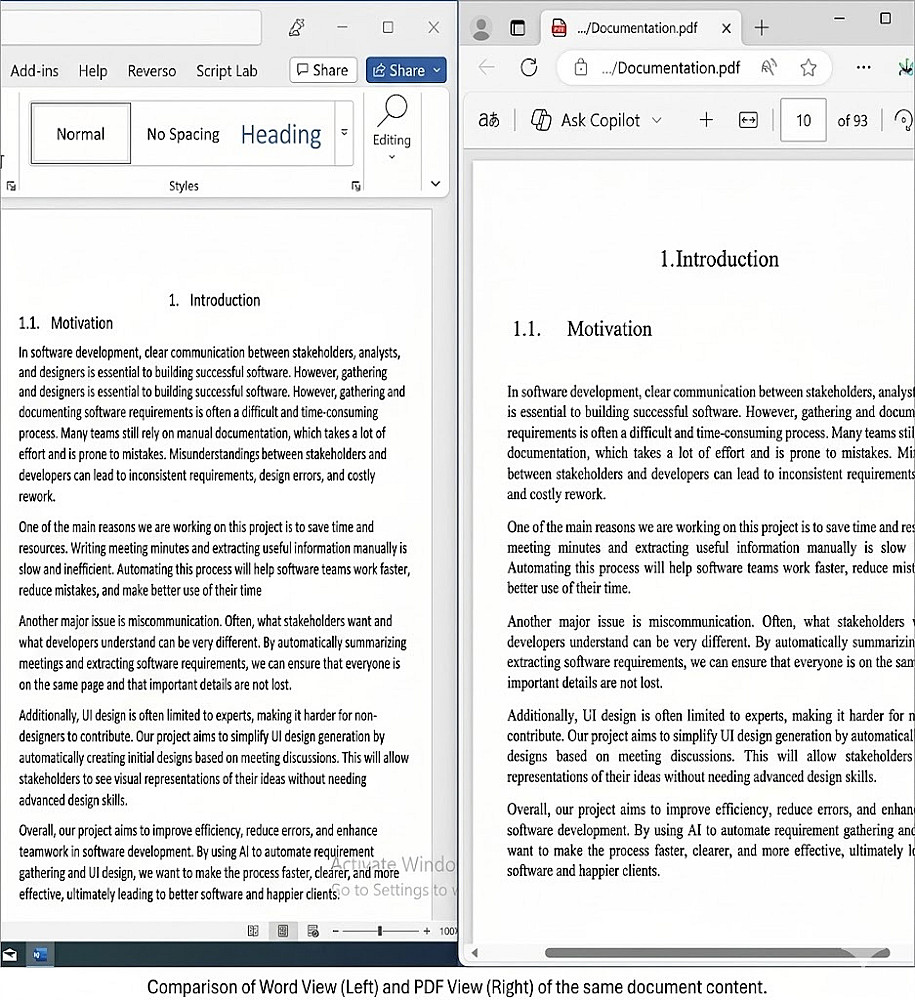Click the blue Share button
The width and height of the screenshot is (915, 1000).
click(x=399, y=70)
